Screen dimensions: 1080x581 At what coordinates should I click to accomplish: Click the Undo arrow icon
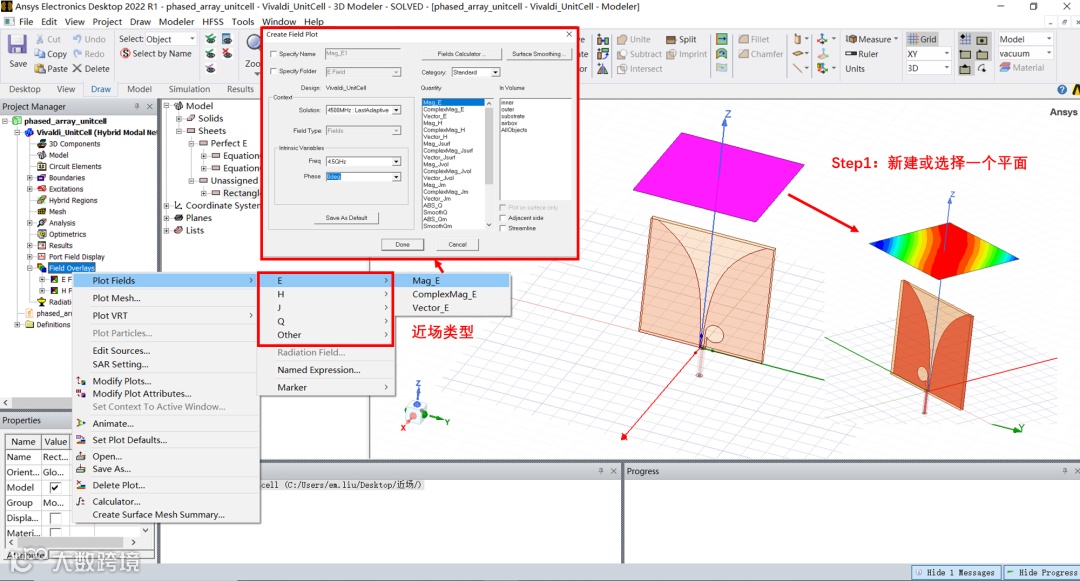(x=77, y=39)
